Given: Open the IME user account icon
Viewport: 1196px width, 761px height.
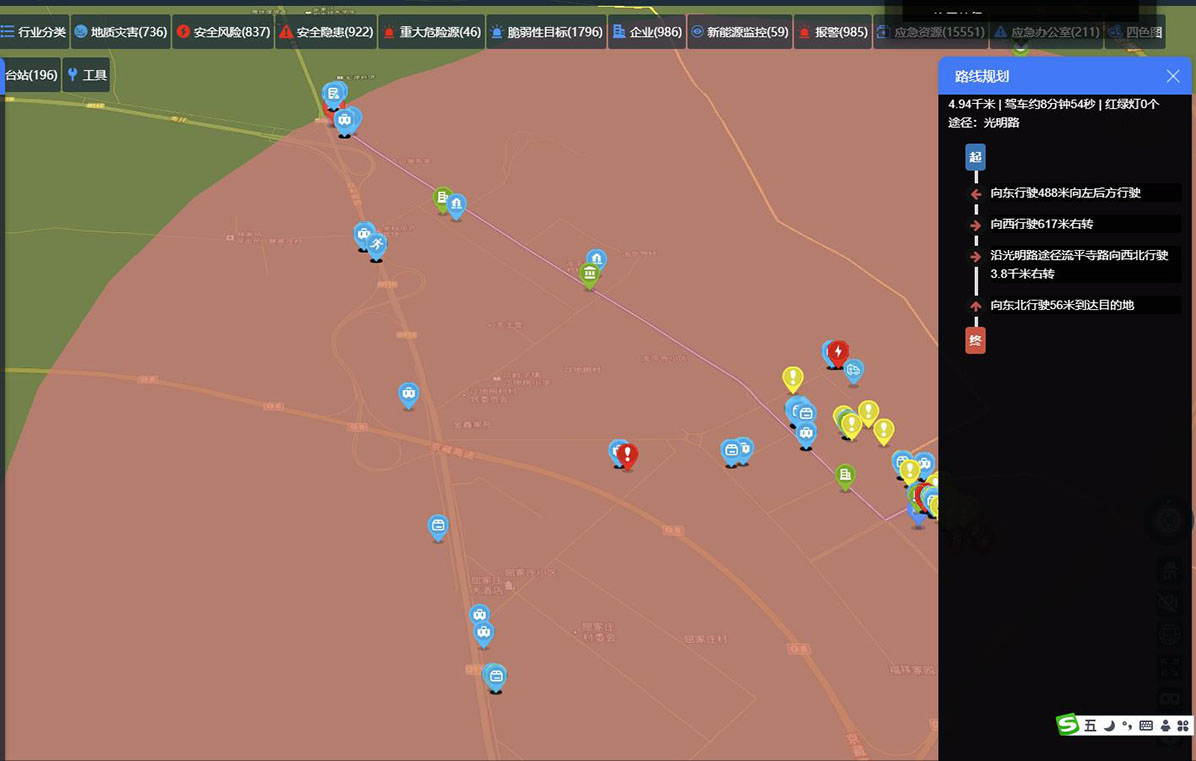Looking at the screenshot, I should (x=1165, y=725).
